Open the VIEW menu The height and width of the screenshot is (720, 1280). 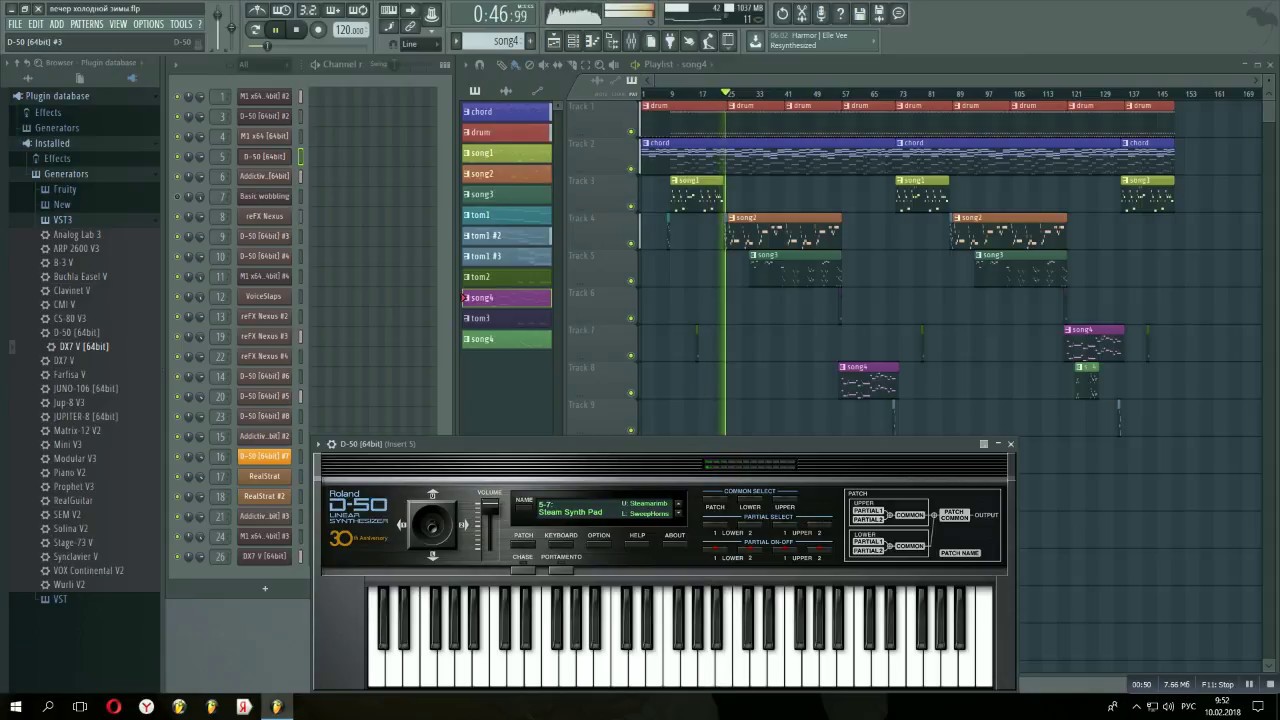click(x=118, y=24)
